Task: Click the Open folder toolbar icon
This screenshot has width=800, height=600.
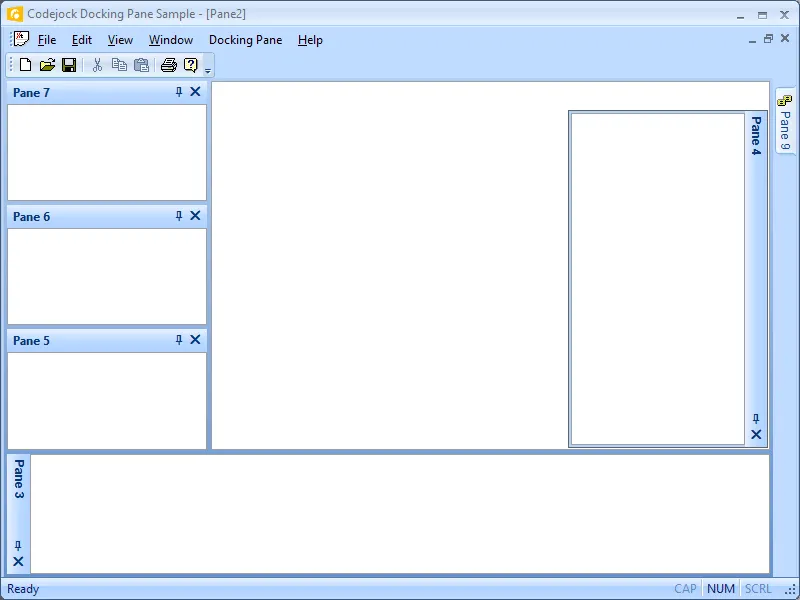Action: (47, 65)
